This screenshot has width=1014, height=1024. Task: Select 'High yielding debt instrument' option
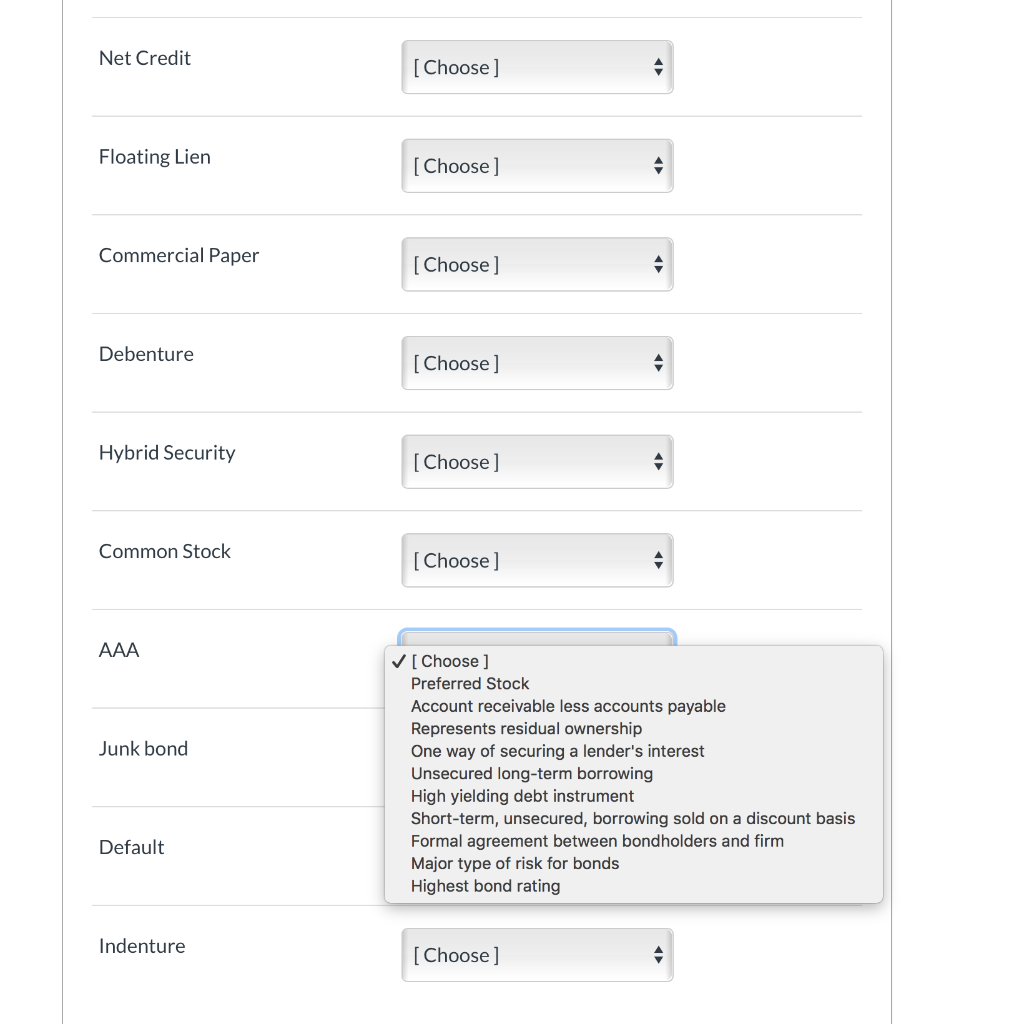[x=633, y=796]
